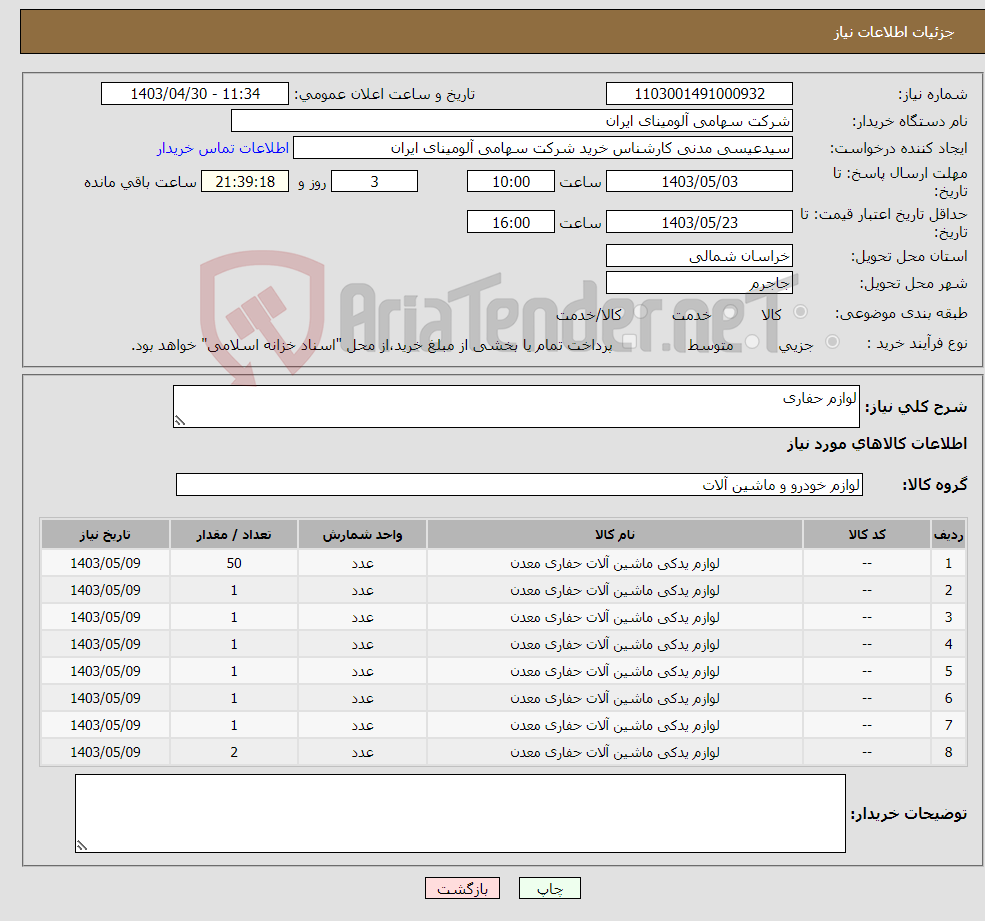The width and height of the screenshot is (985, 921).
Task: Click the item name in row 6
Action: coord(615,699)
